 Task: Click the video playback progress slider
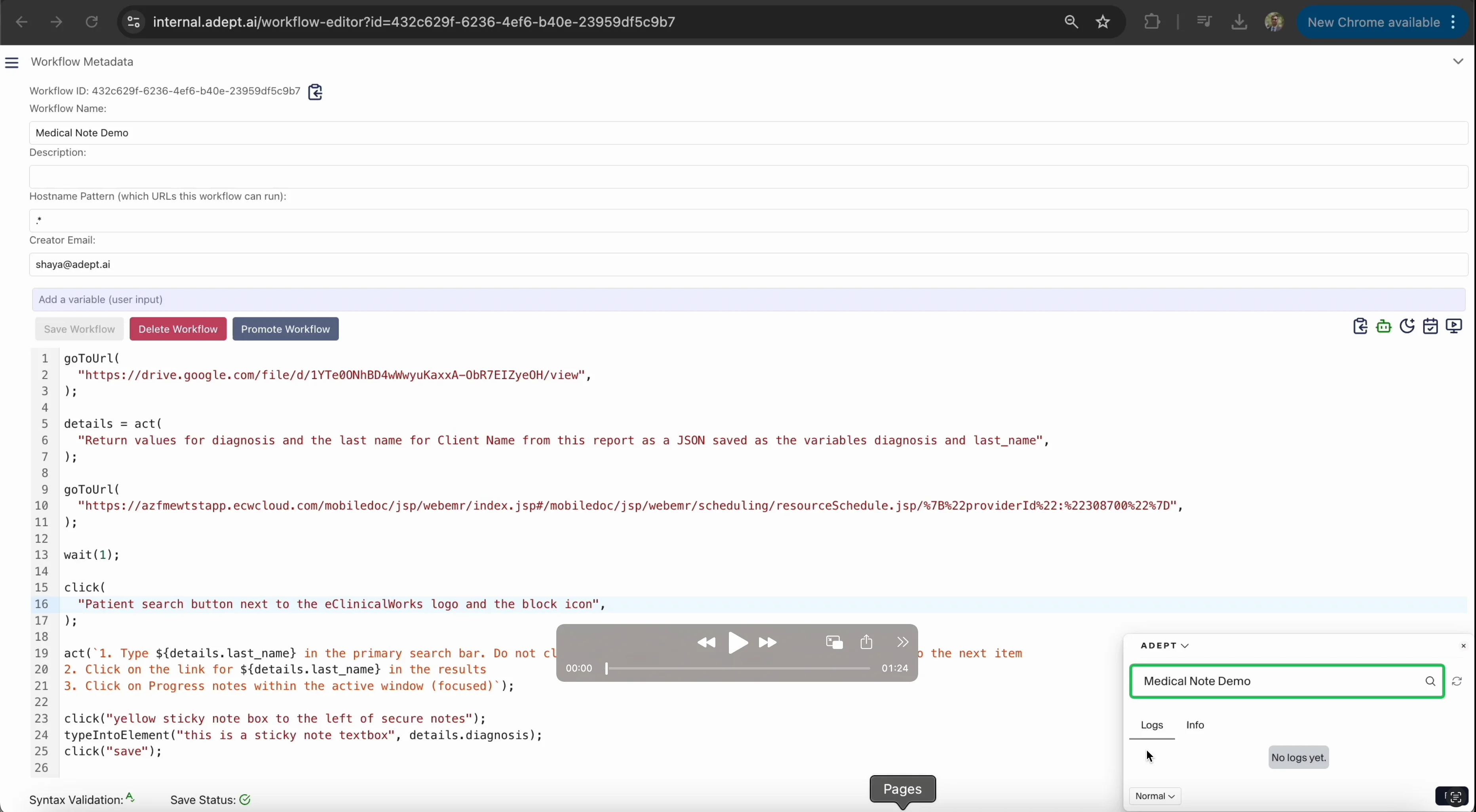tap(738, 669)
